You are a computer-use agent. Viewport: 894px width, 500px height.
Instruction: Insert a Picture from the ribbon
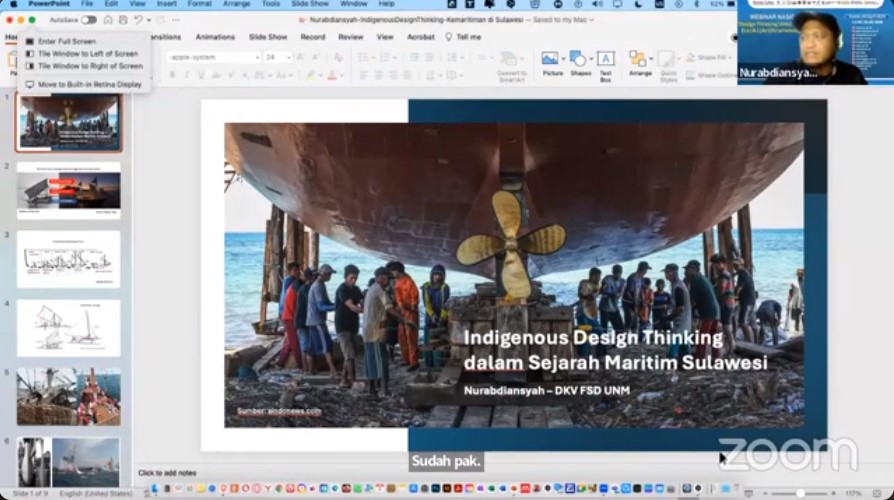click(550, 58)
